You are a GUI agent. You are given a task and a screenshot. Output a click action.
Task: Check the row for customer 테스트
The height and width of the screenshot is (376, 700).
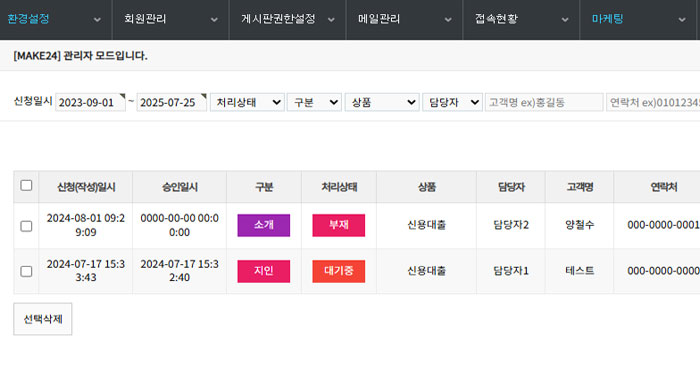pos(26,271)
